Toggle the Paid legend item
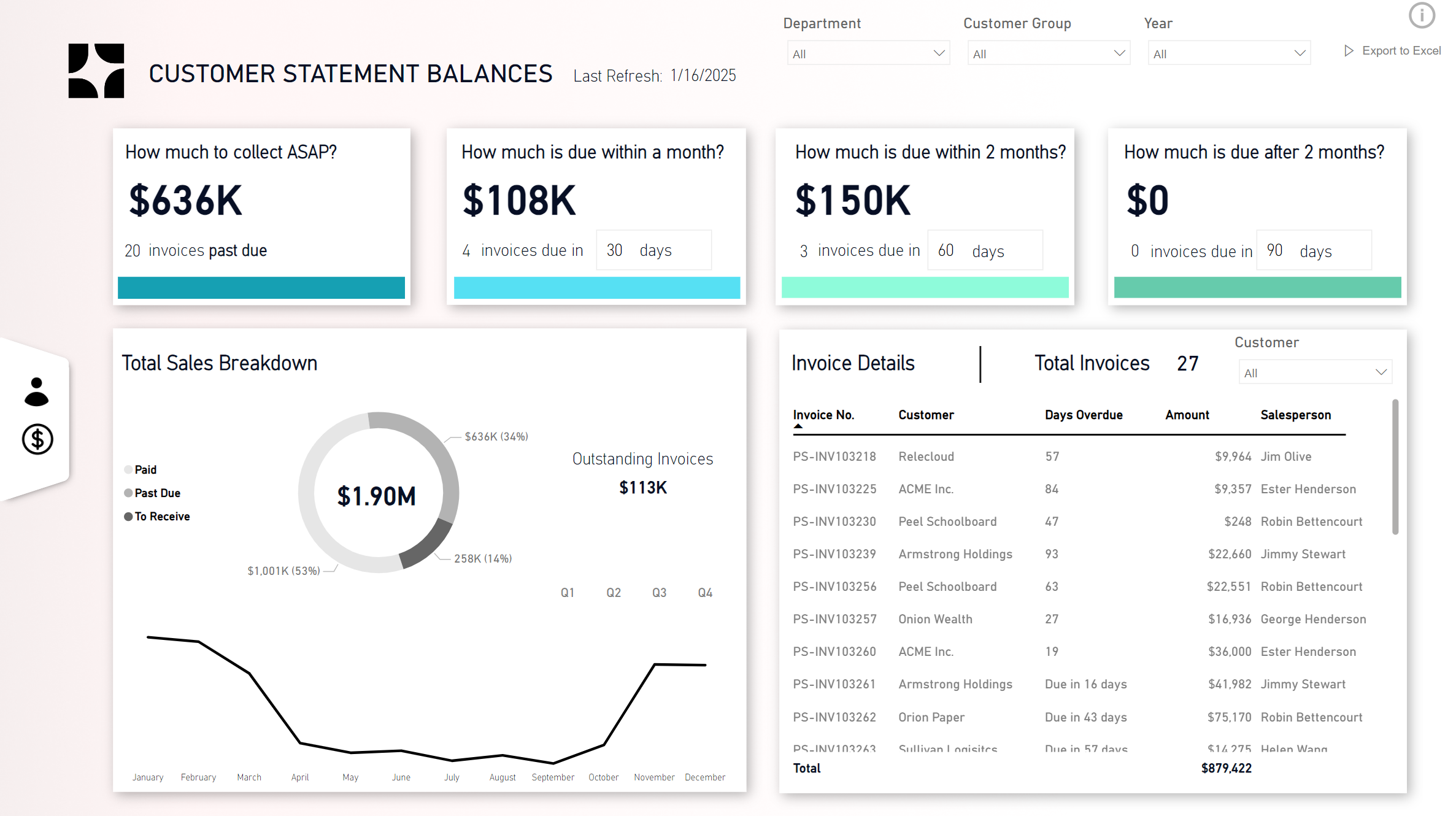 point(141,469)
